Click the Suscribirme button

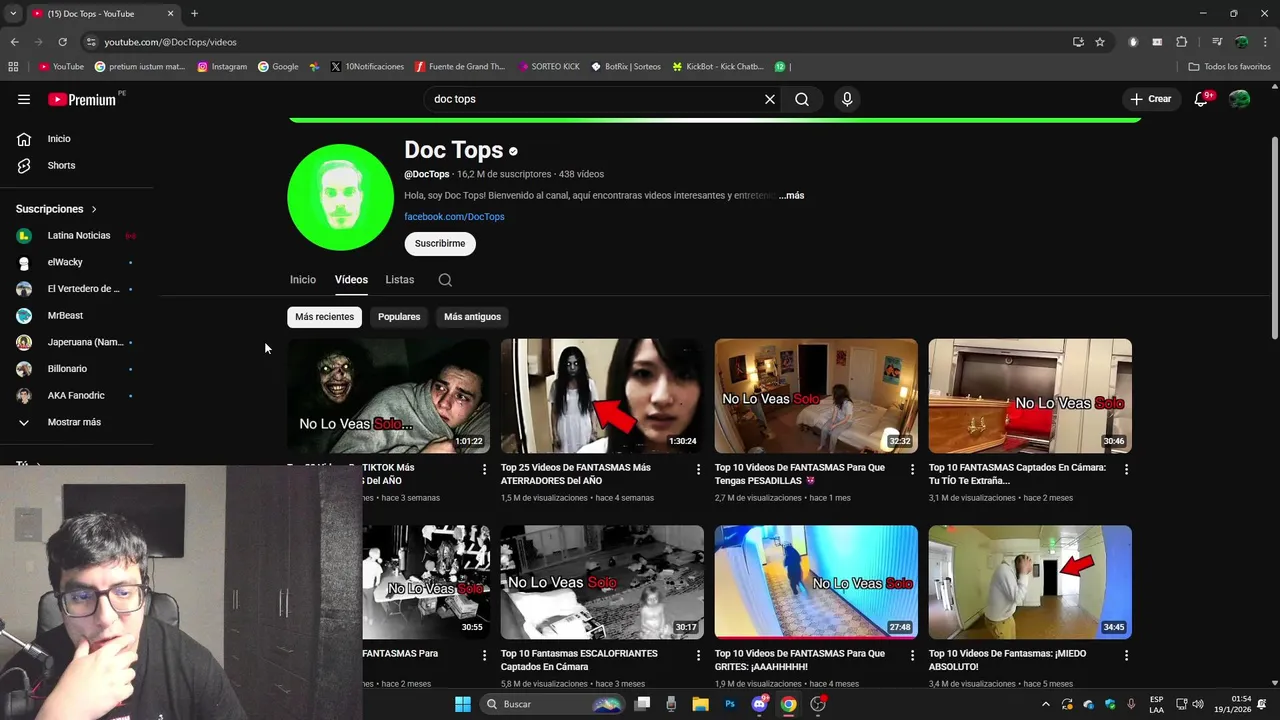pyautogui.click(x=440, y=244)
